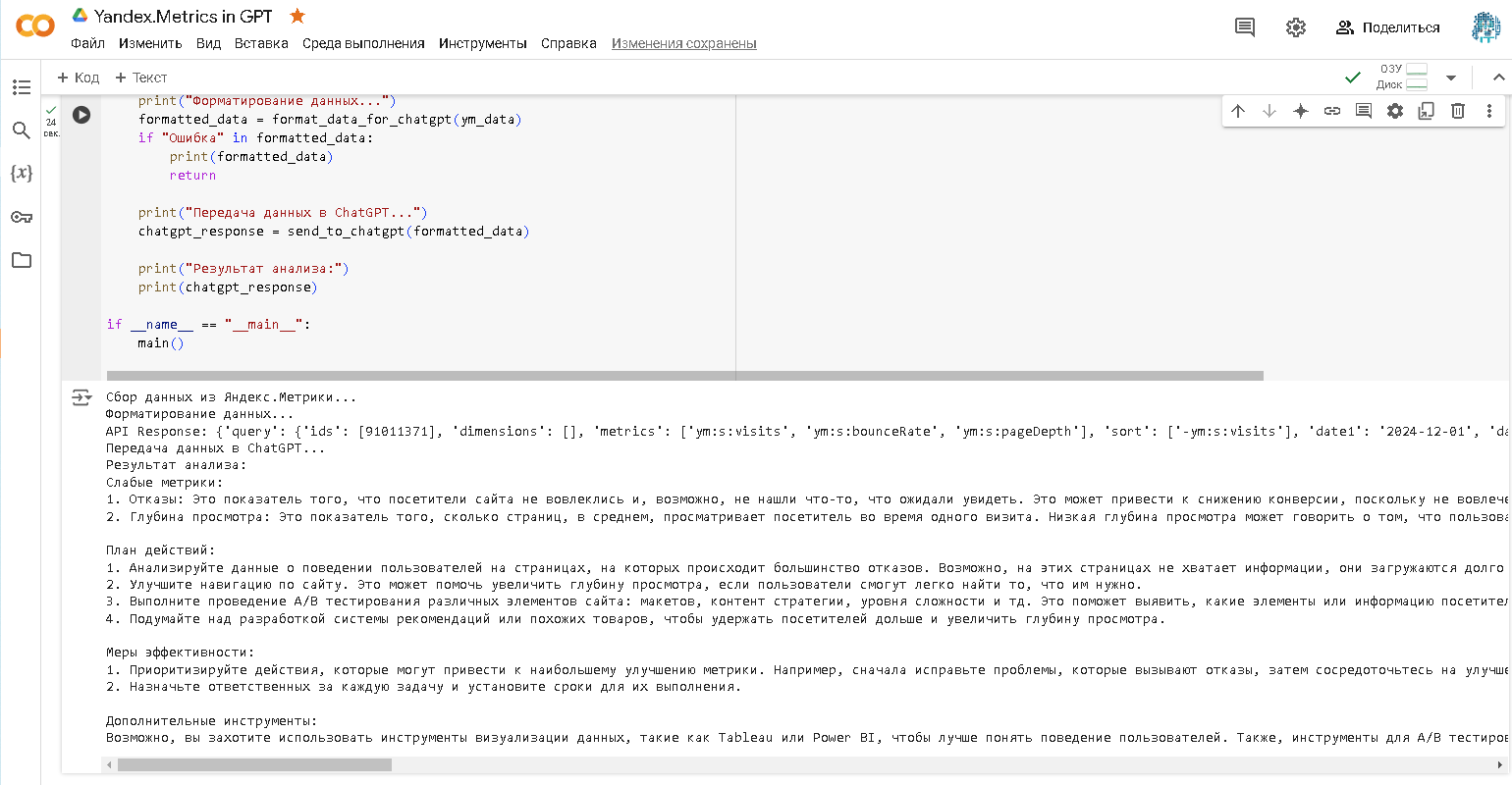Open the files folder panel
Viewport: 1512px width, 785px height.
[22, 260]
